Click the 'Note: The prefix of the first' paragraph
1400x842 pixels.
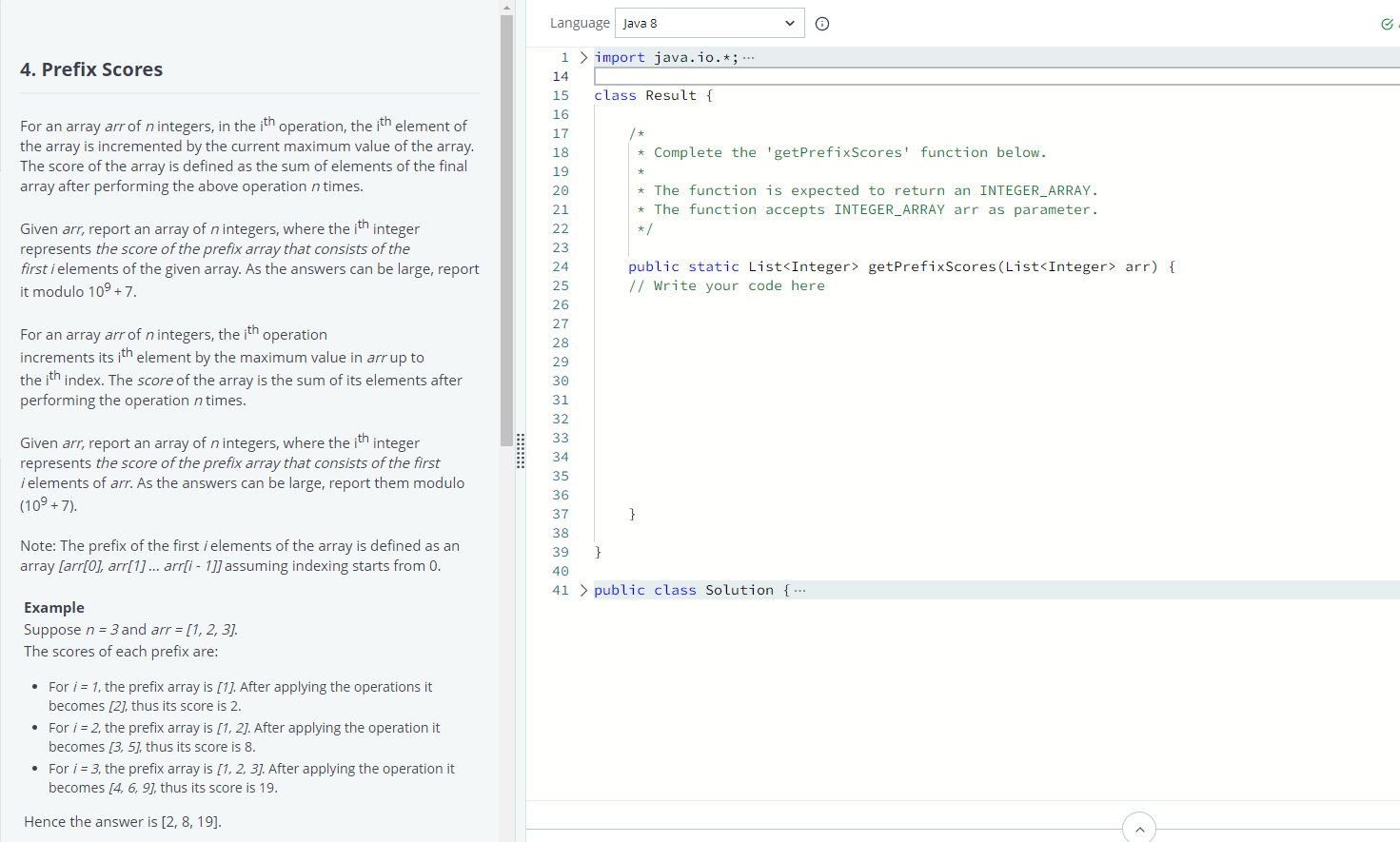(x=240, y=556)
